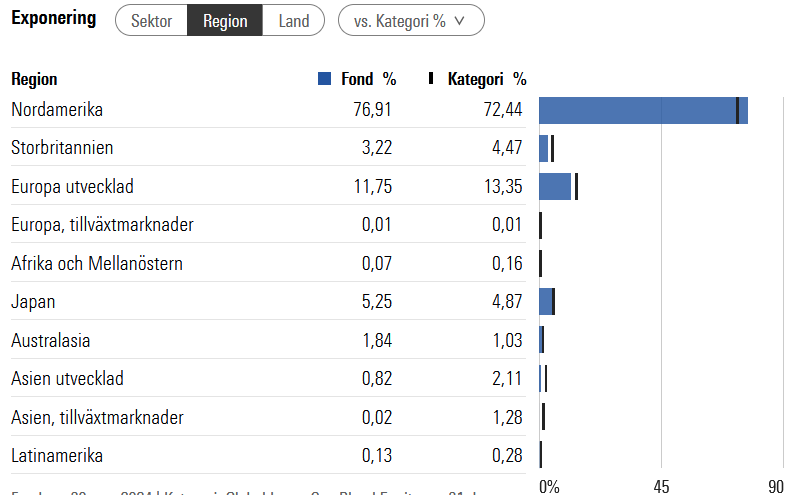Expand the vs. Kategori % dropdown

click(x=411, y=21)
